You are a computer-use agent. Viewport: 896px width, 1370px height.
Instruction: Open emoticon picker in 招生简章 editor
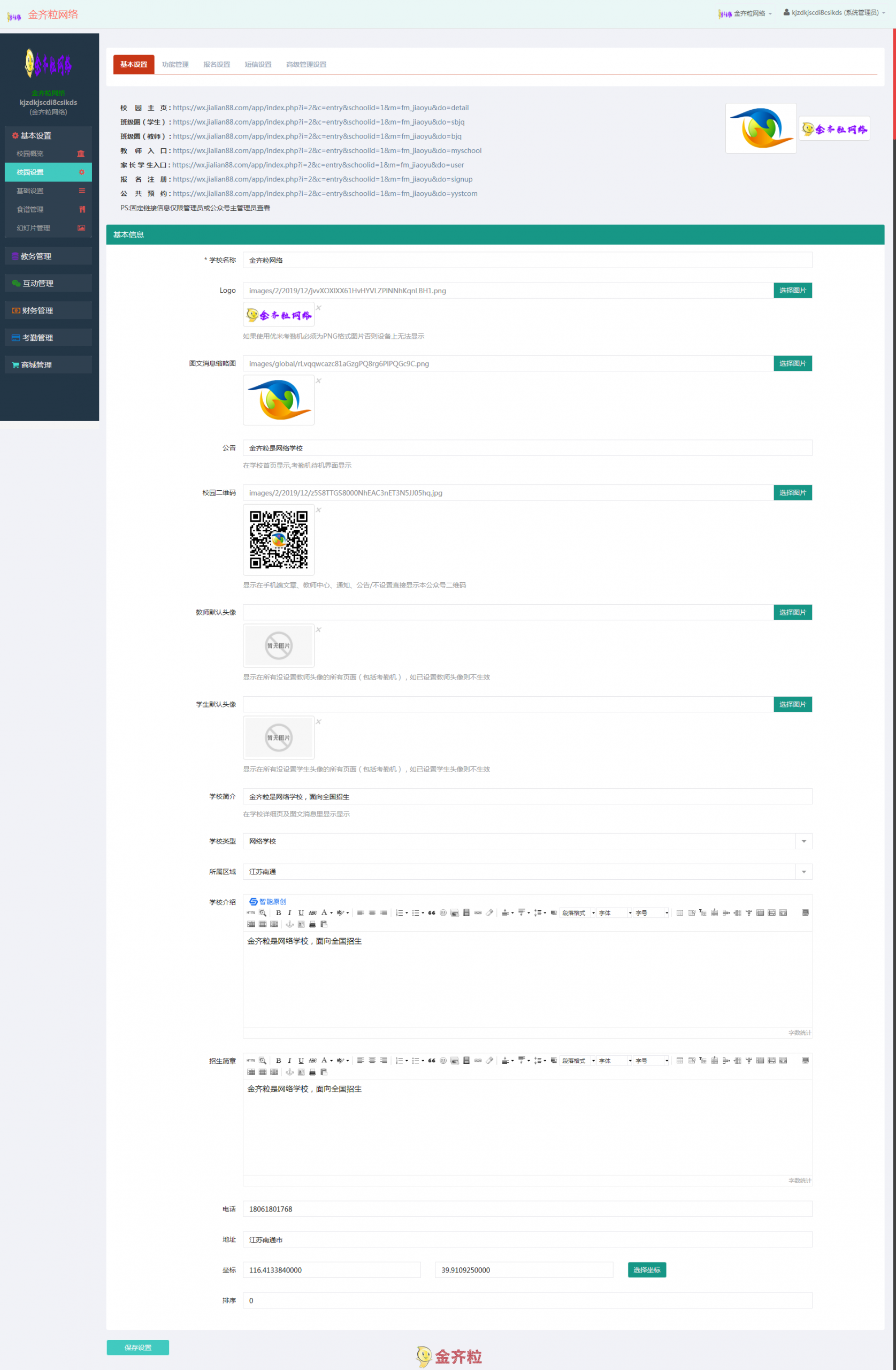443,1060
